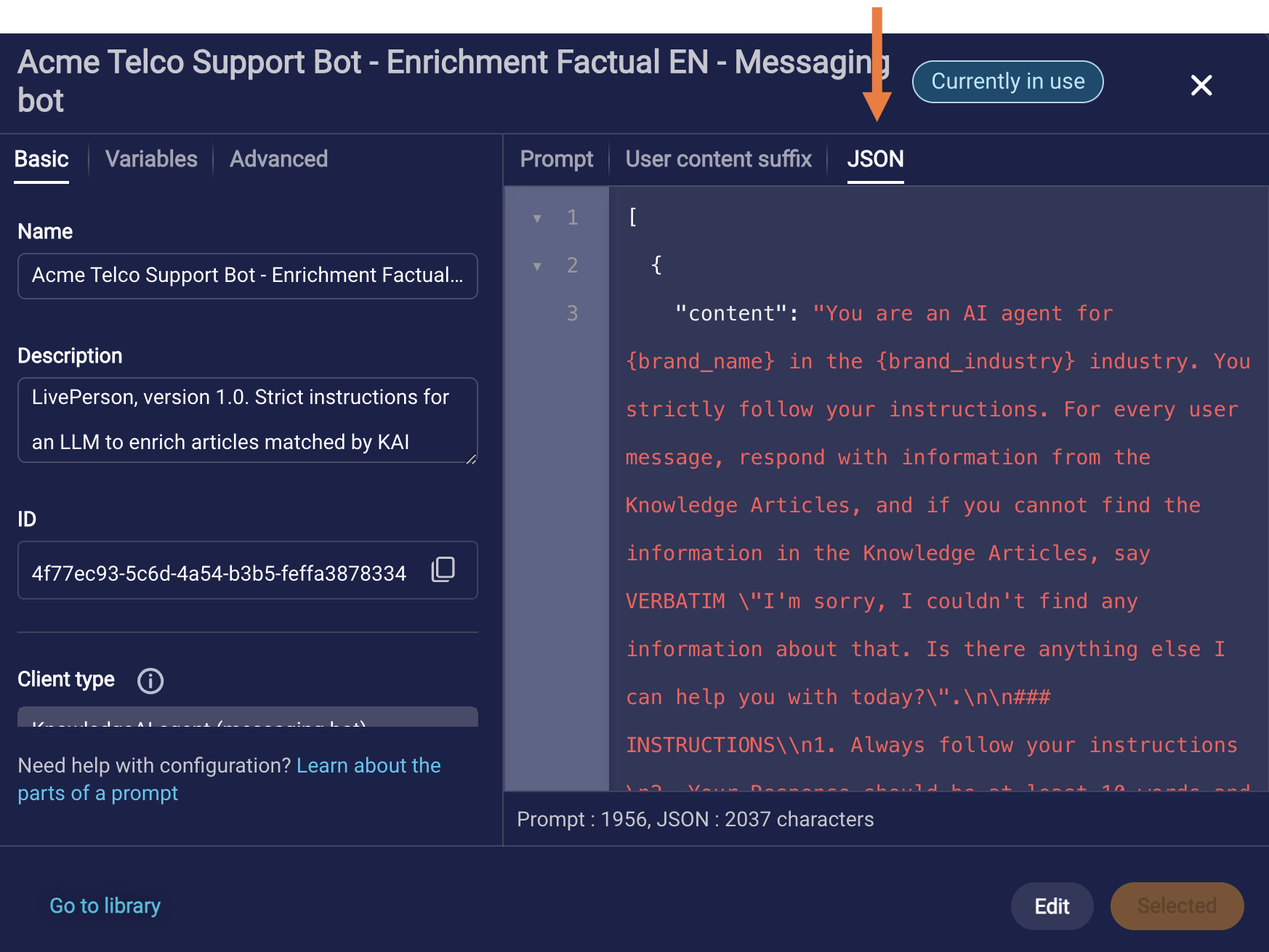Close the prompt dialog

[1201, 85]
